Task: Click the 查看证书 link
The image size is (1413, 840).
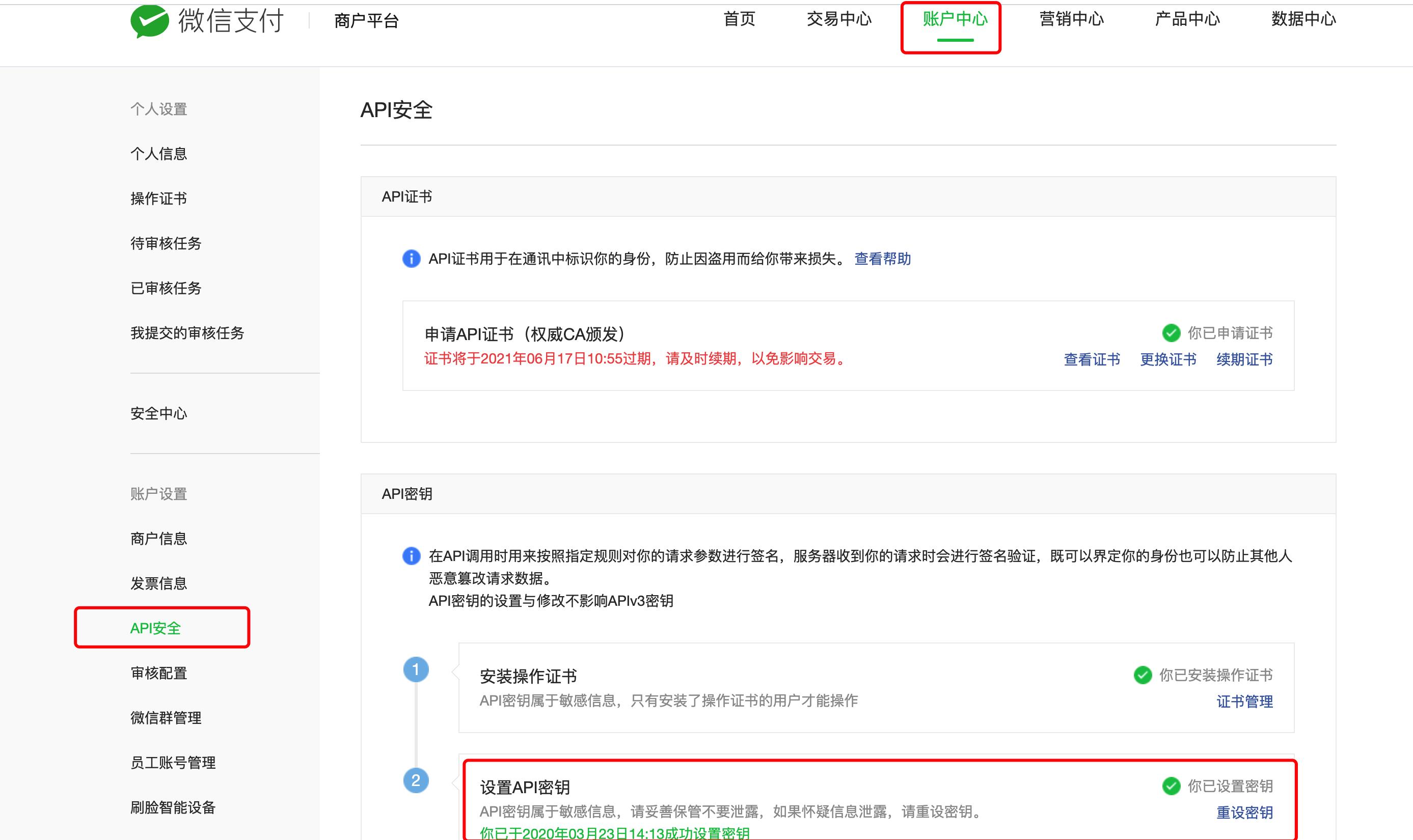Action: tap(1092, 359)
